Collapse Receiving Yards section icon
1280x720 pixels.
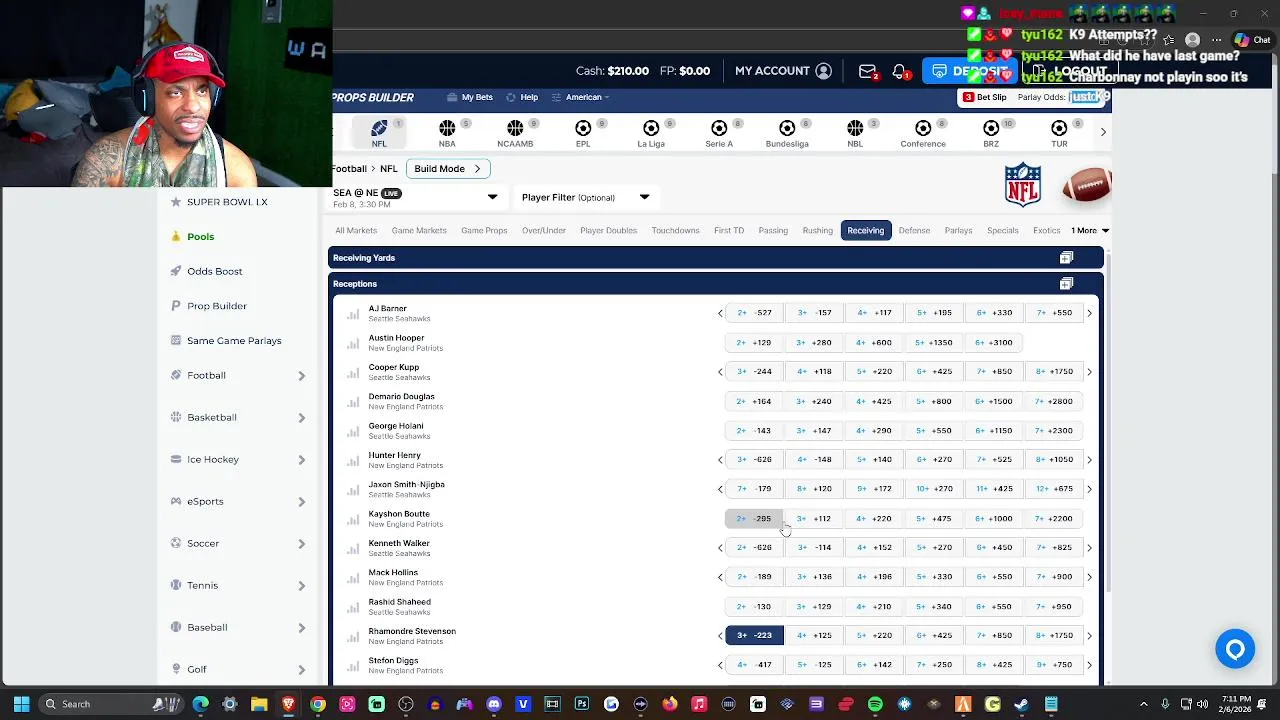1066,258
